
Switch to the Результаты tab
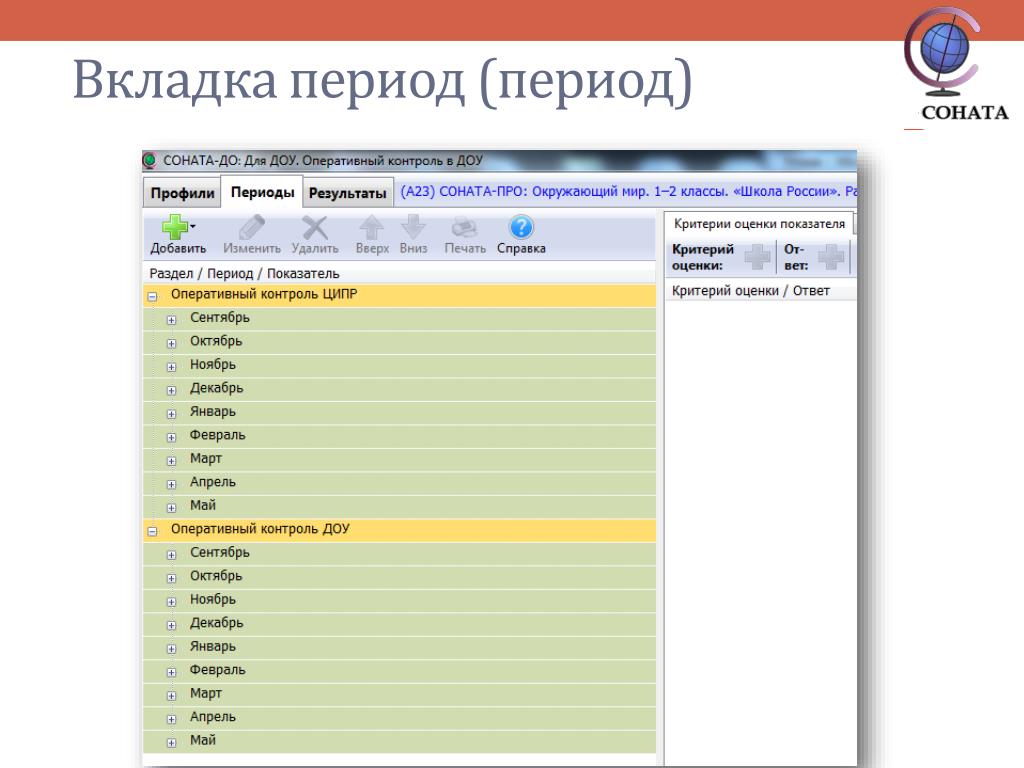coord(348,193)
